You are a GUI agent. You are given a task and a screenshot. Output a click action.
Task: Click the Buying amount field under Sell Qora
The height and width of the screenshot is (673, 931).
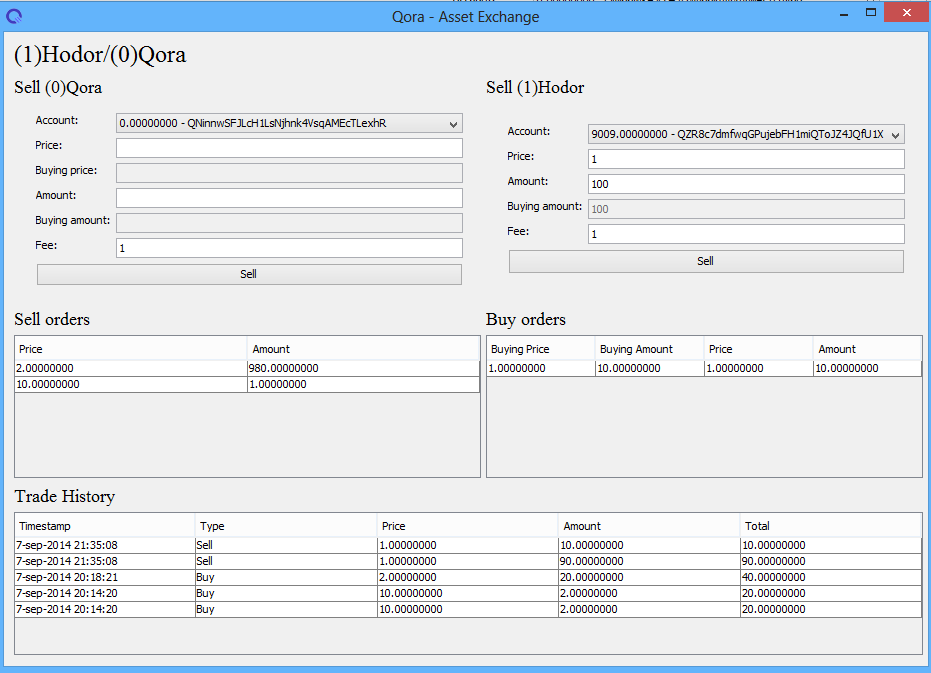click(289, 223)
